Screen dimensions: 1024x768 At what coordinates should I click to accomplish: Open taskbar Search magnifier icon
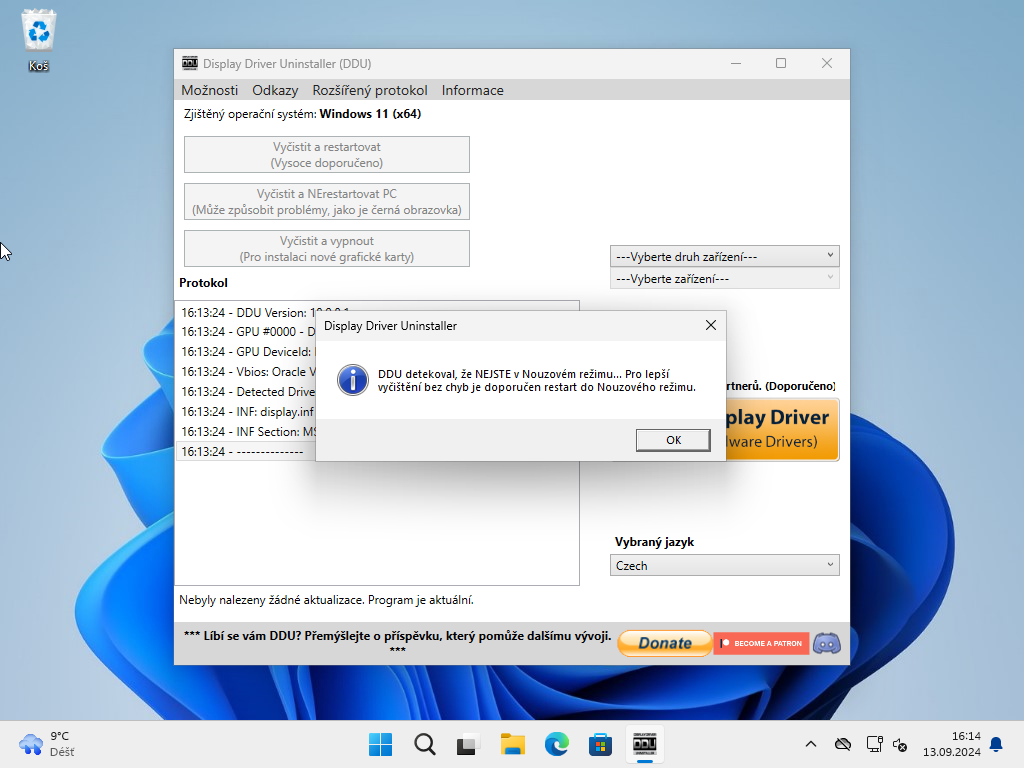click(424, 744)
